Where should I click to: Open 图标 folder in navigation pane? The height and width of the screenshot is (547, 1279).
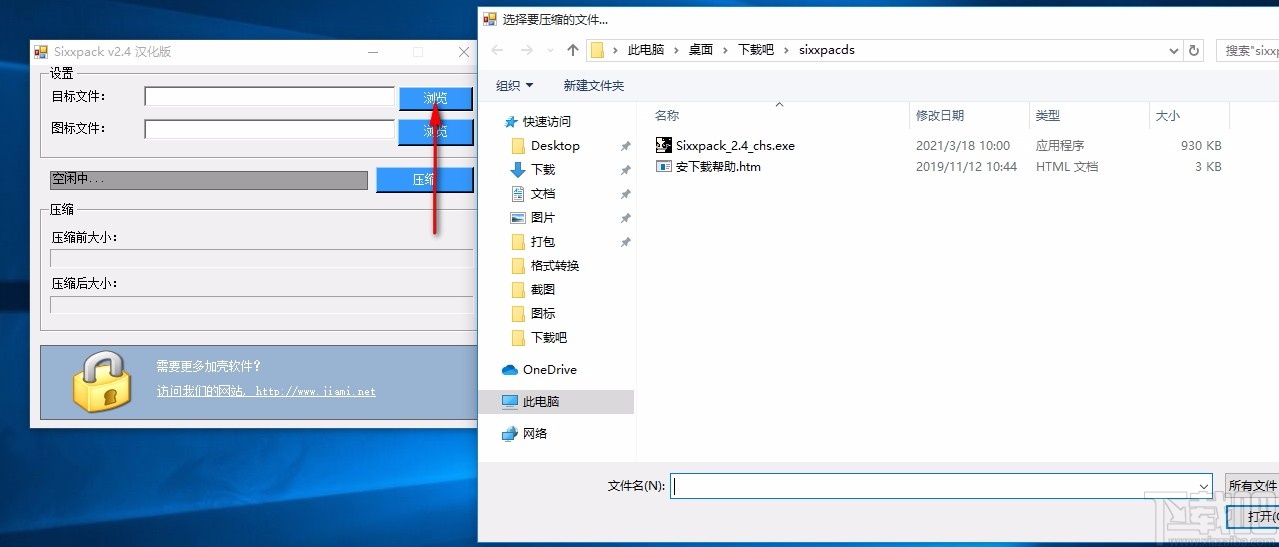click(543, 313)
